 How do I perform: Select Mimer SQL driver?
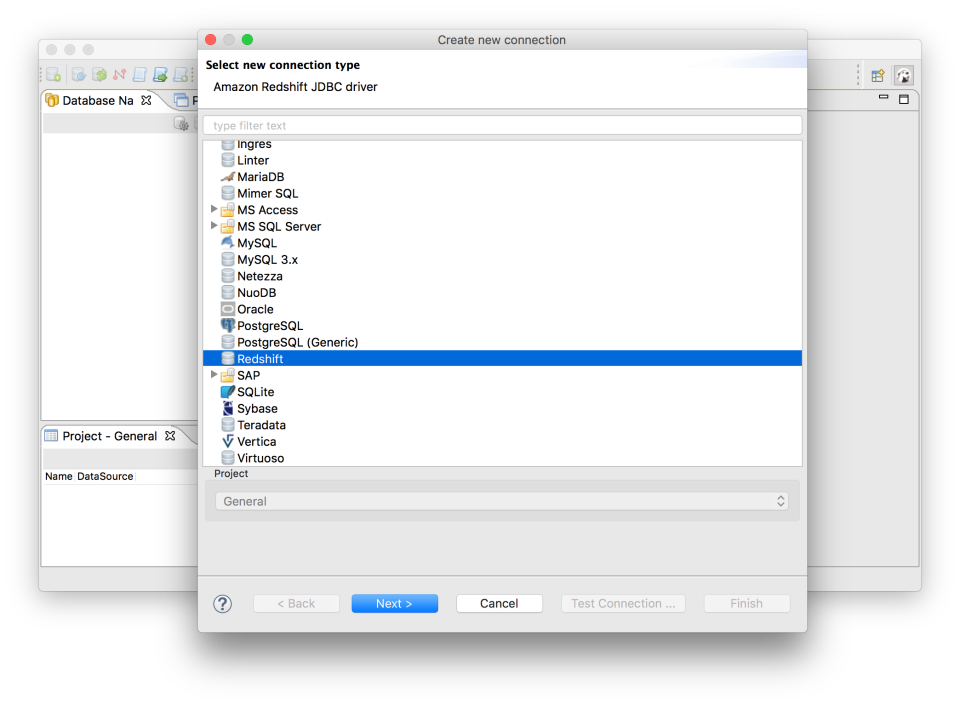point(268,193)
